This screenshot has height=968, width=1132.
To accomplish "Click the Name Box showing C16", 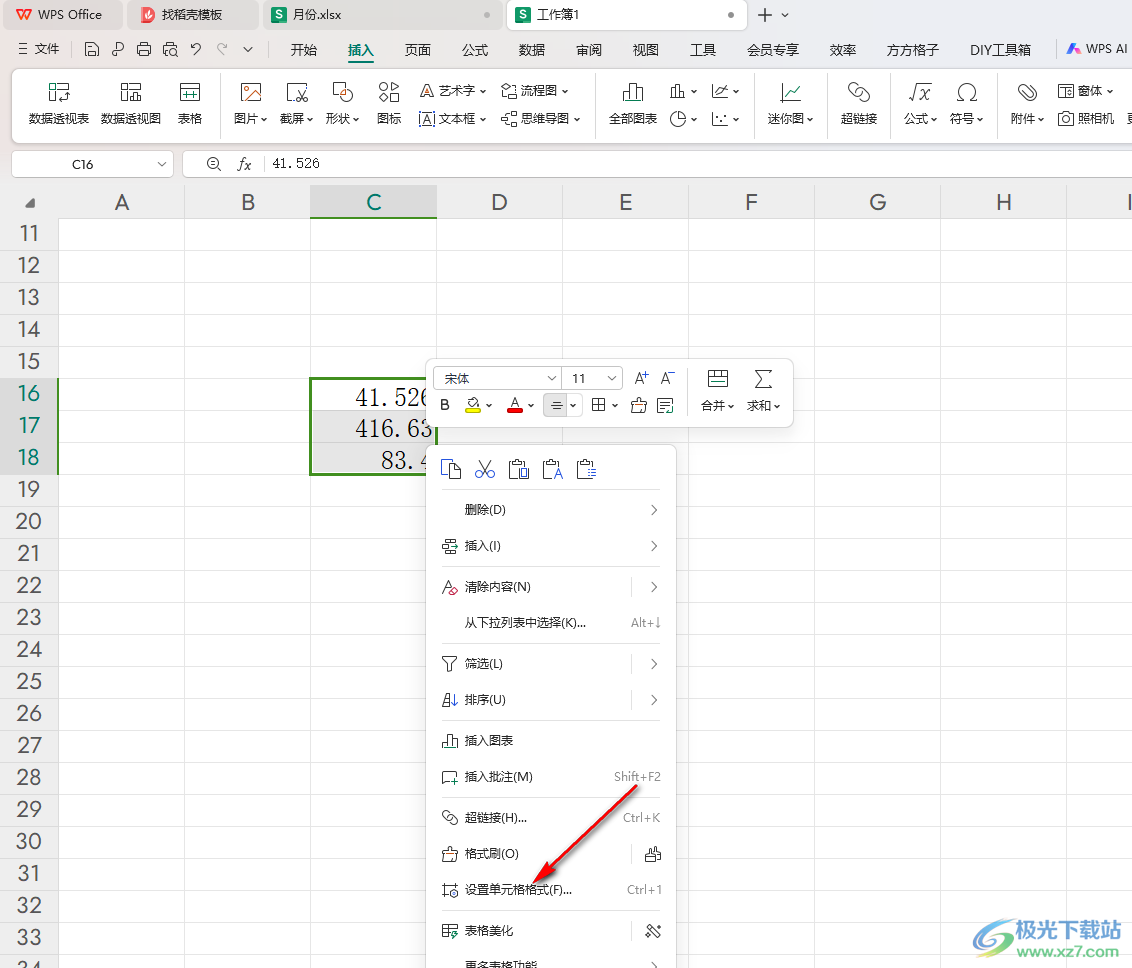I will [83, 164].
